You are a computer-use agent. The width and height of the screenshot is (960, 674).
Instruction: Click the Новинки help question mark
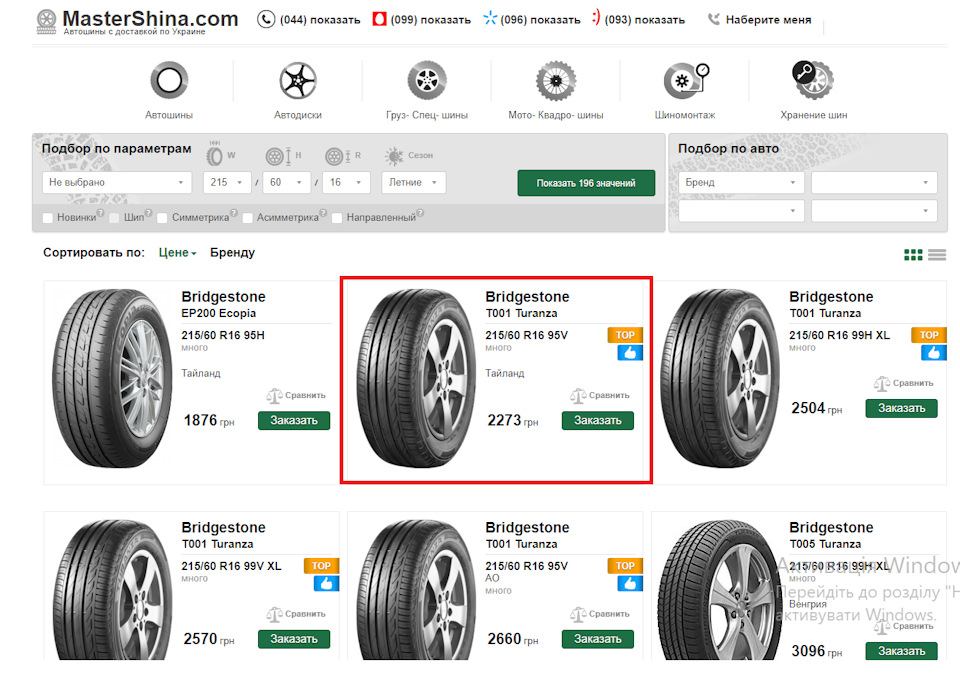point(100,213)
